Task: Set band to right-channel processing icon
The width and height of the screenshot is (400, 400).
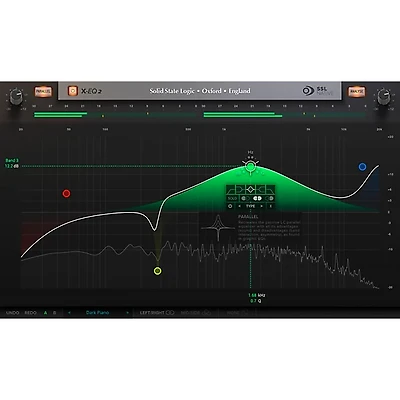Action: point(270,198)
